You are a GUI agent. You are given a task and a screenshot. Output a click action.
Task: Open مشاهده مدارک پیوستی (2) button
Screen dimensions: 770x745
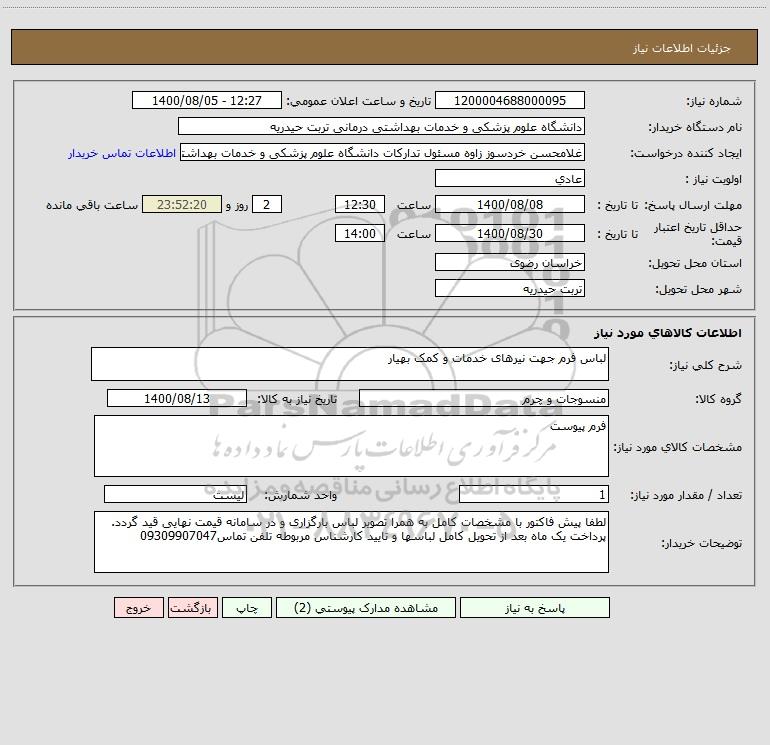coord(366,608)
